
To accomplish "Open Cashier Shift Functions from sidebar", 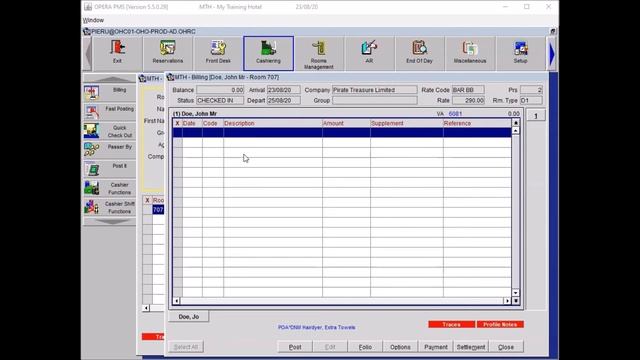I will coord(109,207).
